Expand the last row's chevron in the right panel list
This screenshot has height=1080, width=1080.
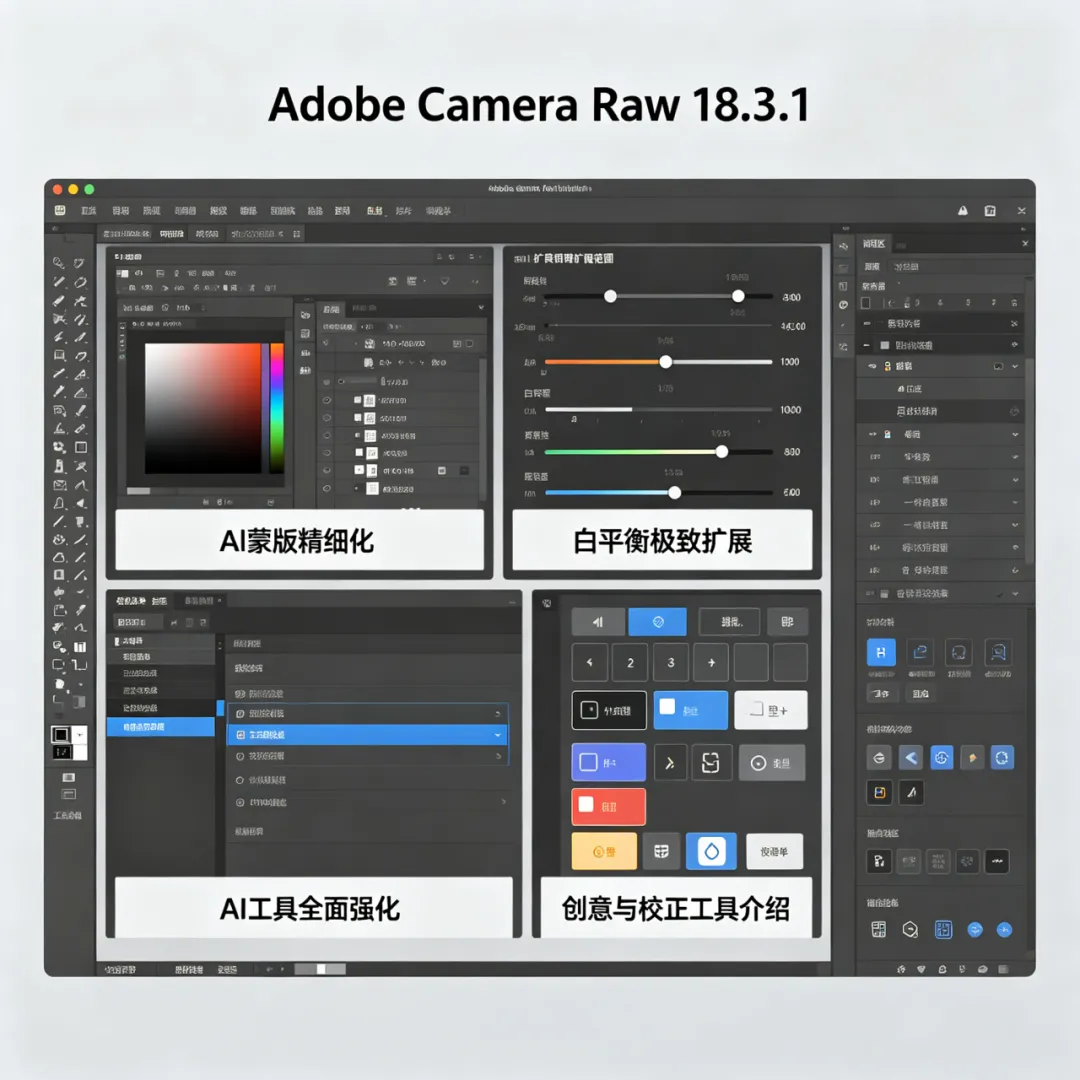pos(1015,593)
